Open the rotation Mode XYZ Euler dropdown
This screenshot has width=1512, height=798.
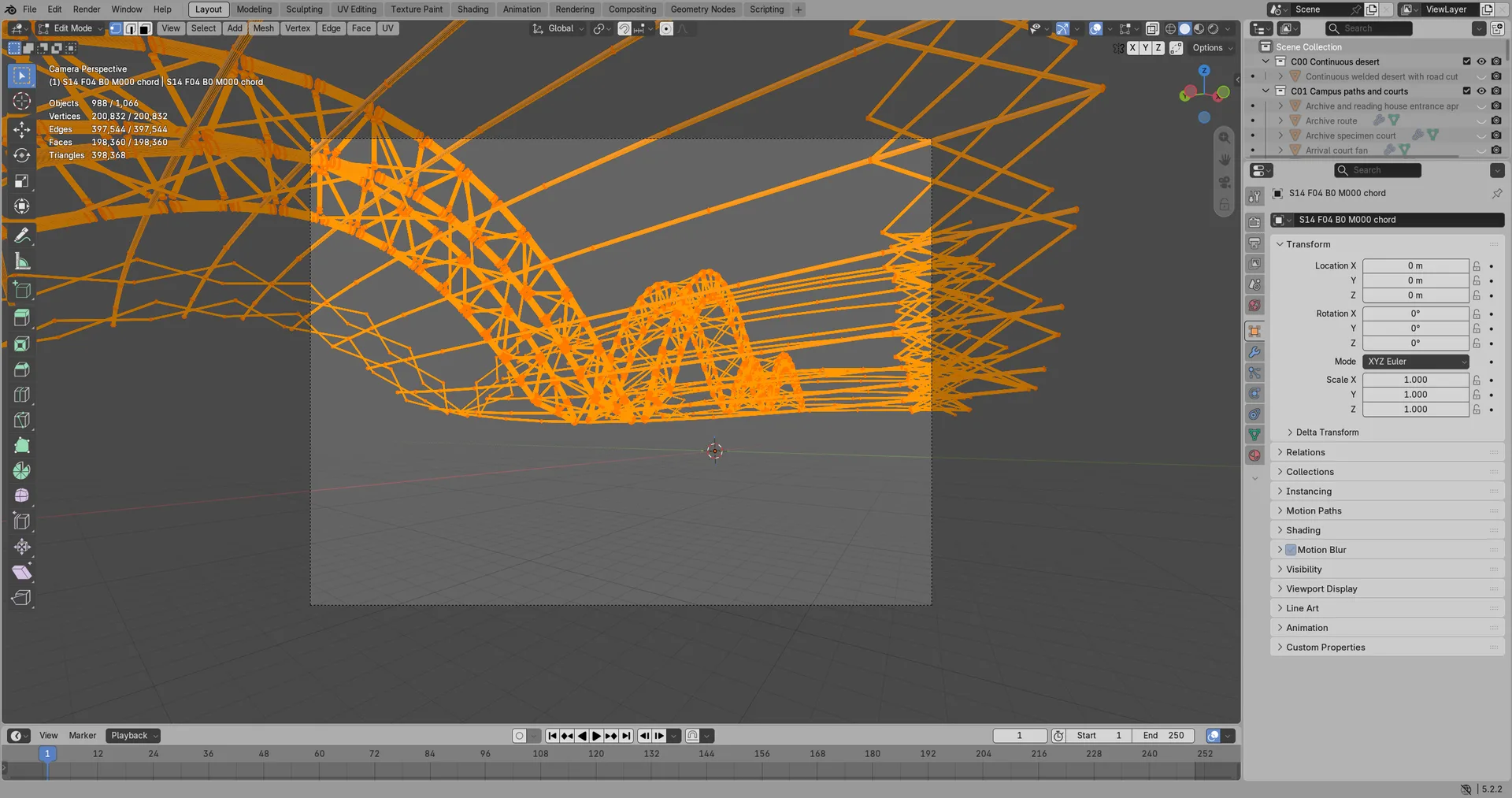[1416, 362]
